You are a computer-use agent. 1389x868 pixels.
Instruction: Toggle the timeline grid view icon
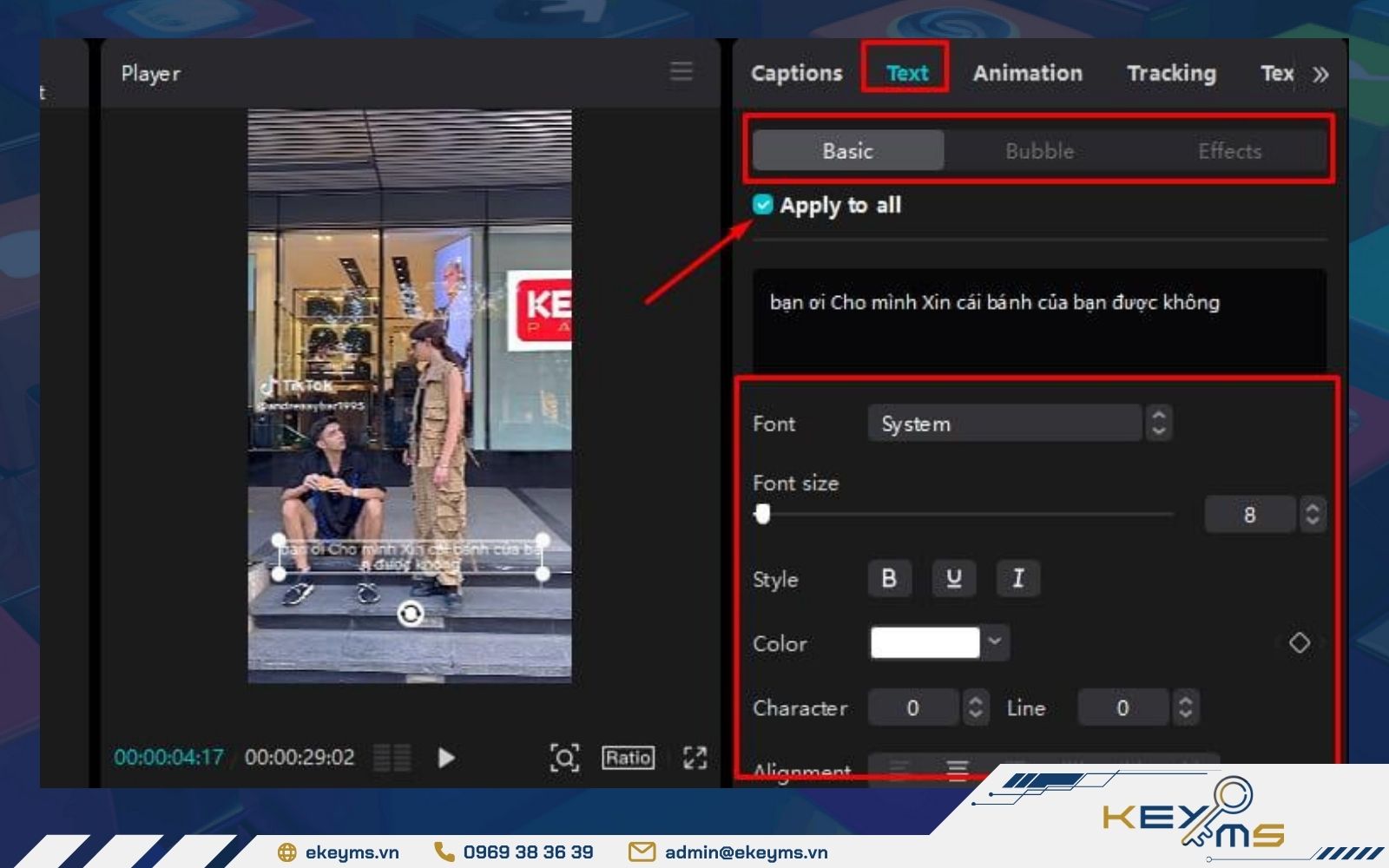[392, 758]
